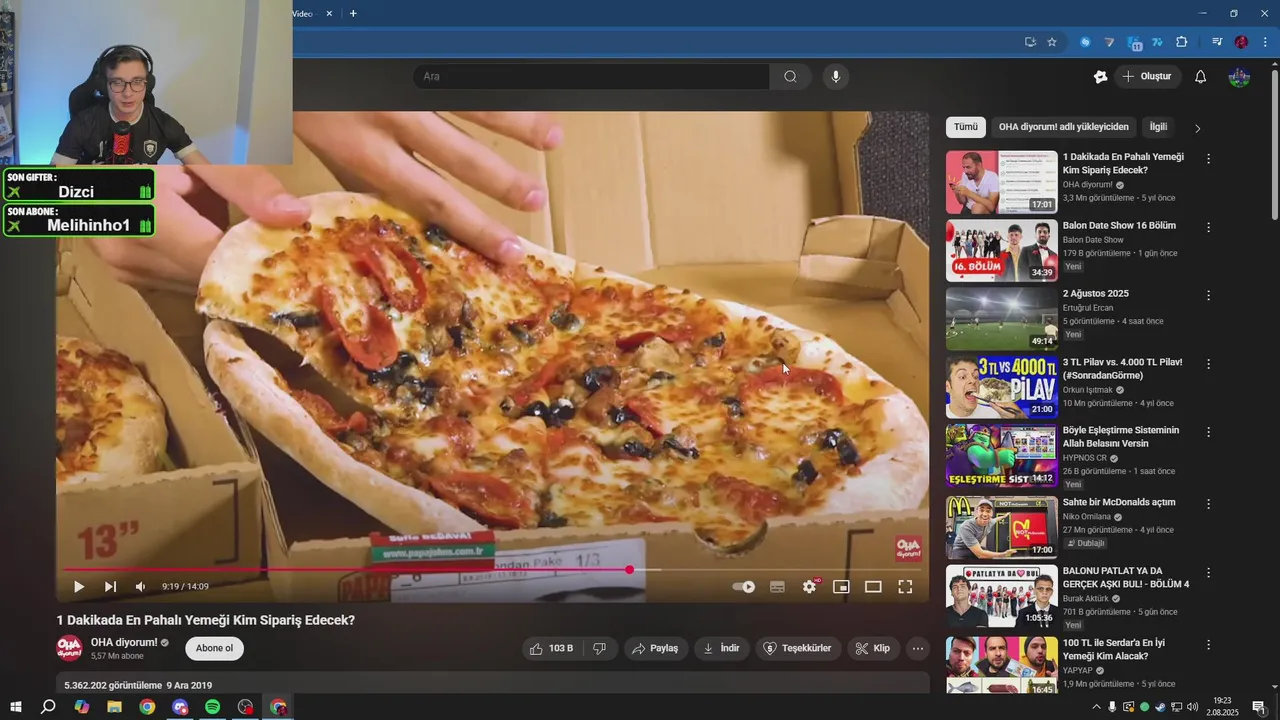This screenshot has width=1280, height=720.
Task: Install page as app icon in address bar
Action: [1030, 42]
